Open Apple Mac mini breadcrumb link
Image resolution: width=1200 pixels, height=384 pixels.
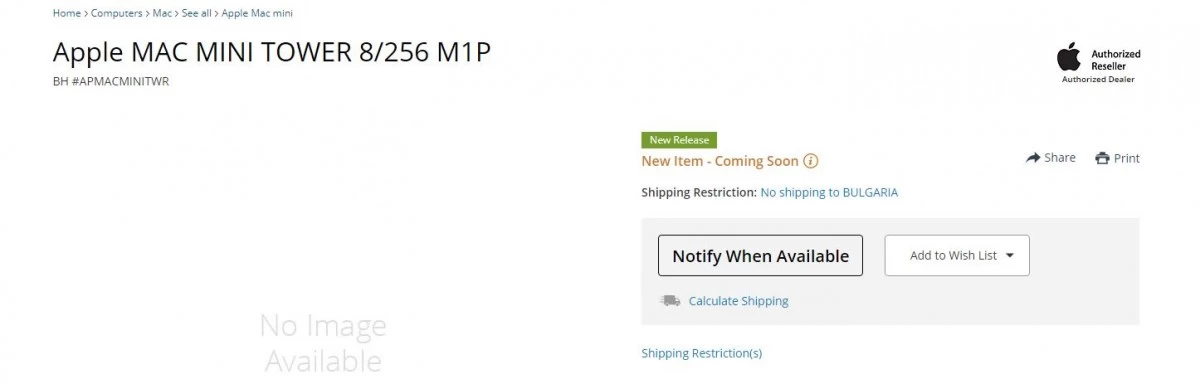(257, 13)
